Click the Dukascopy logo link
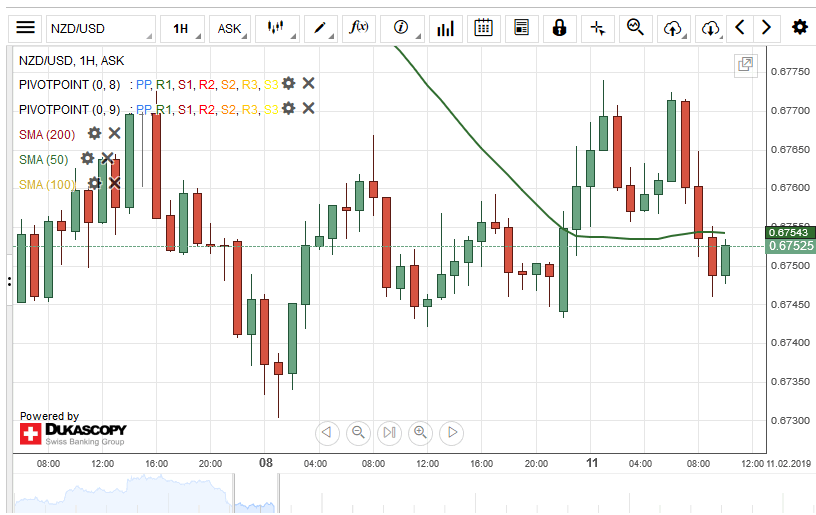 pos(73,434)
